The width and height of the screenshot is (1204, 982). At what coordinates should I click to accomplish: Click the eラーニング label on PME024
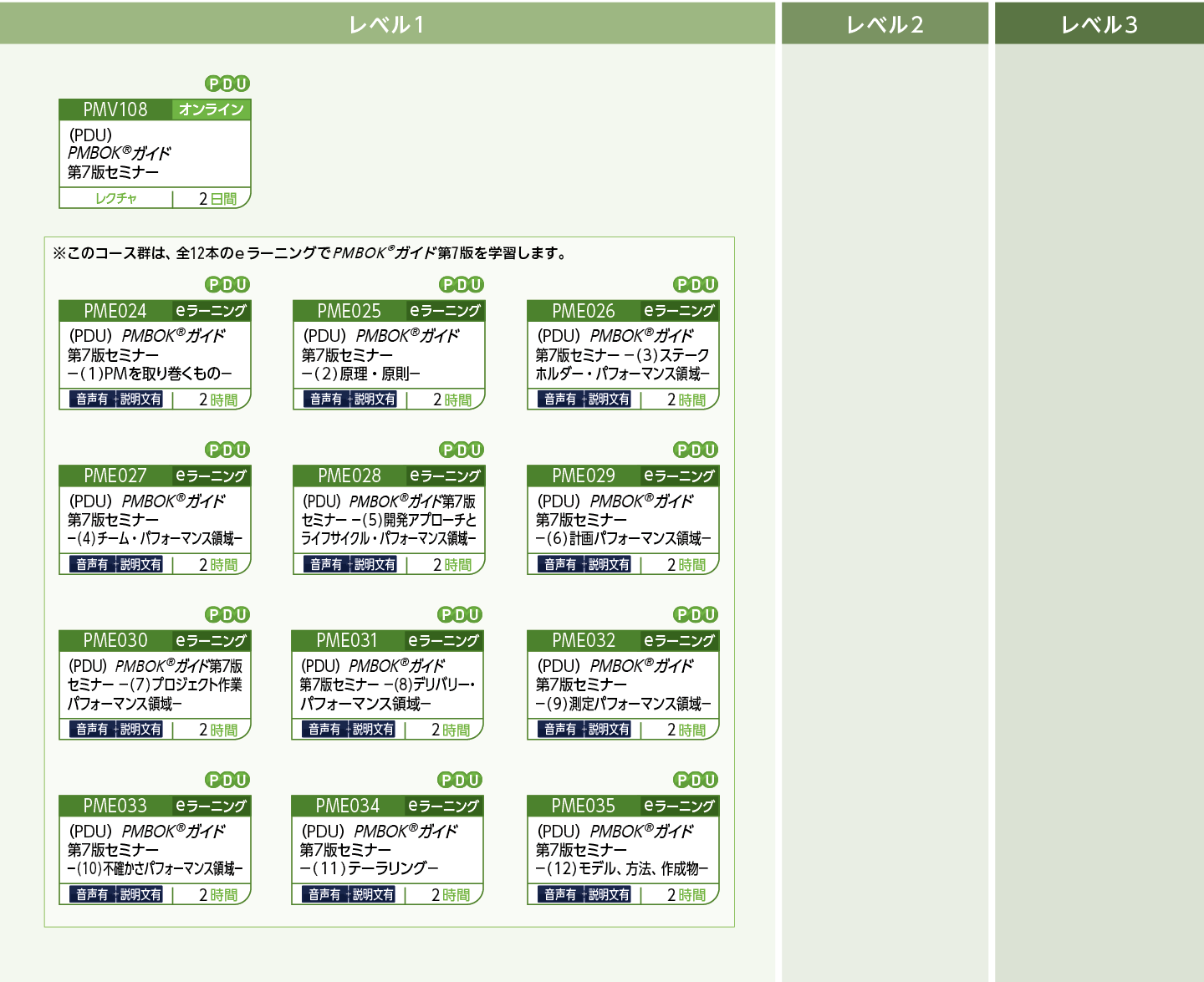212,311
